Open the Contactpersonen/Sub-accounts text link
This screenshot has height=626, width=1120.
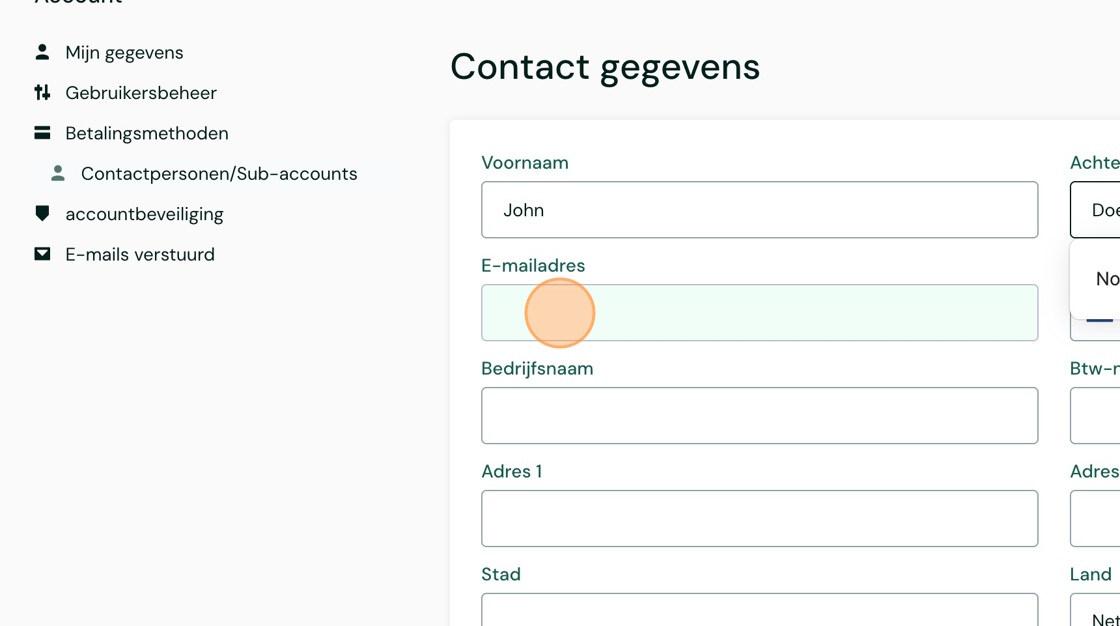coord(219,174)
